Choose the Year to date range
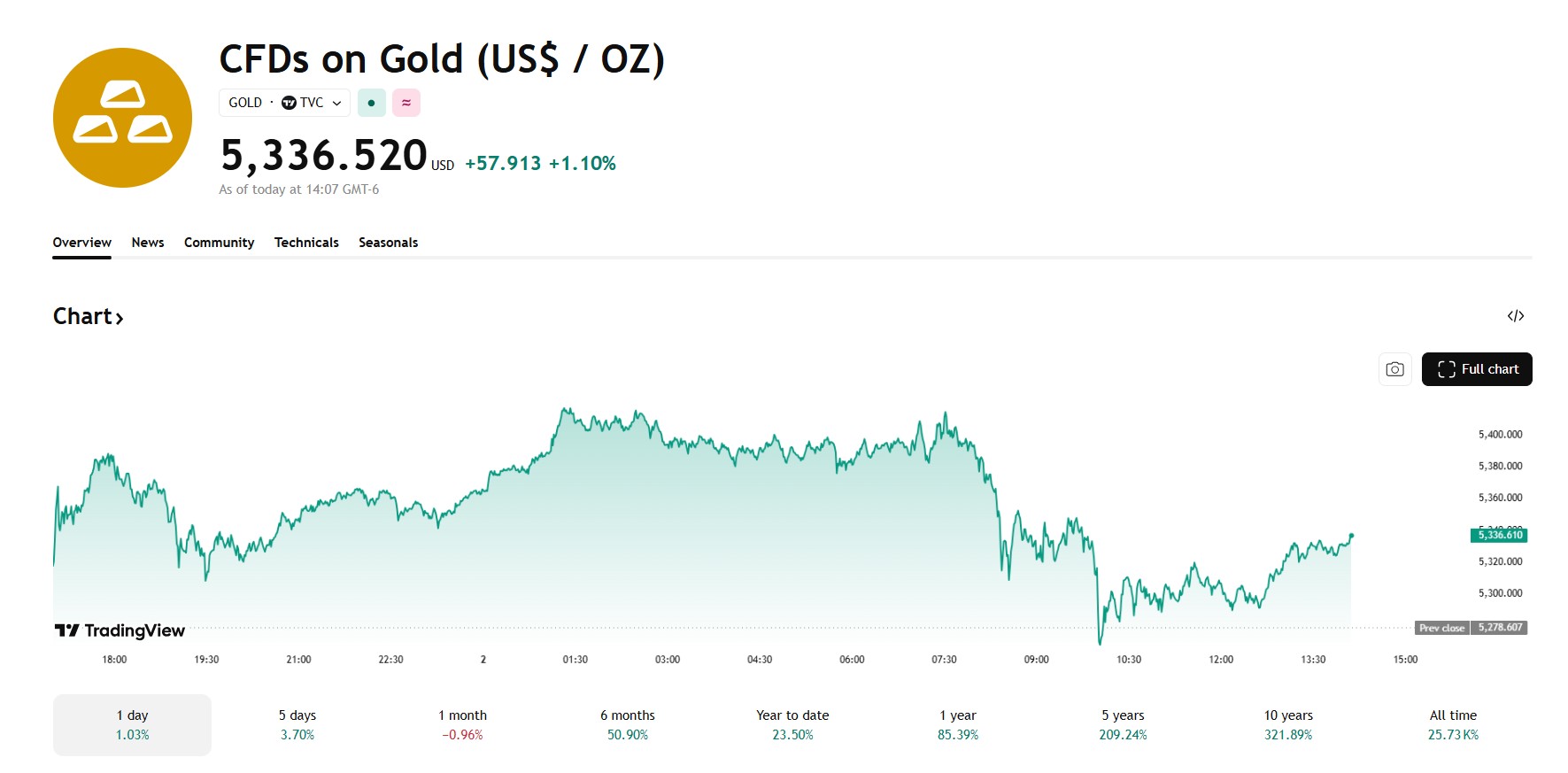 (x=792, y=724)
